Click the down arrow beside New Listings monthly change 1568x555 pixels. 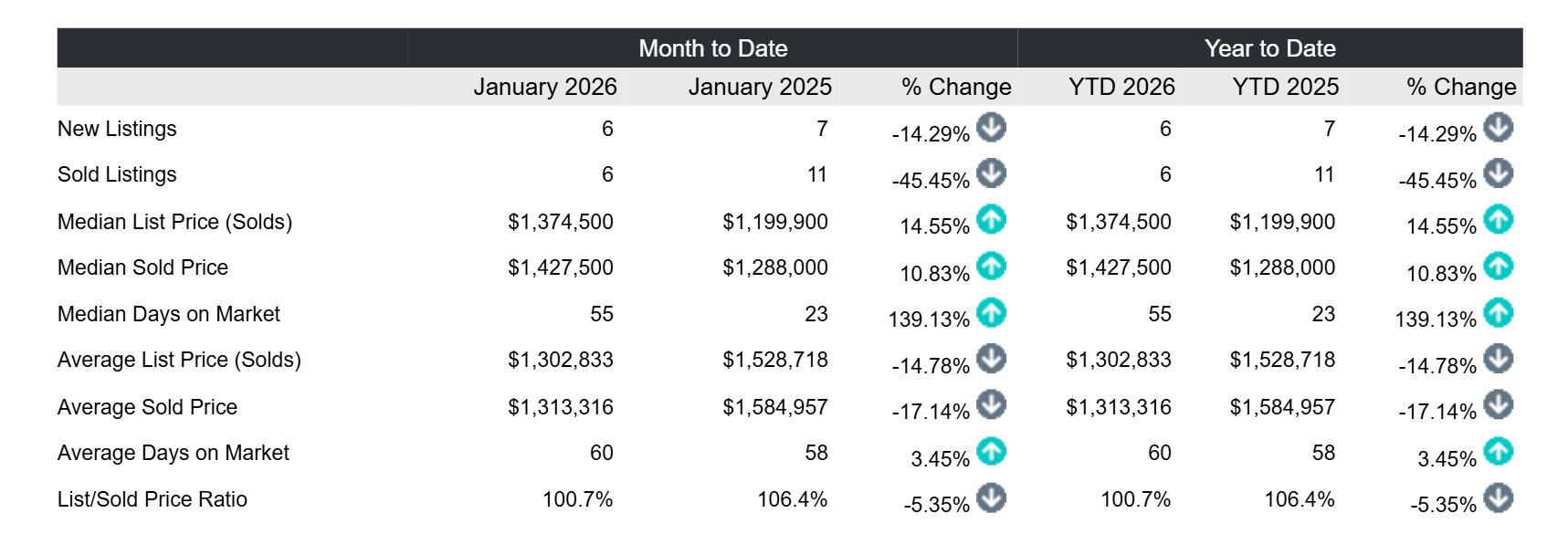click(x=991, y=128)
